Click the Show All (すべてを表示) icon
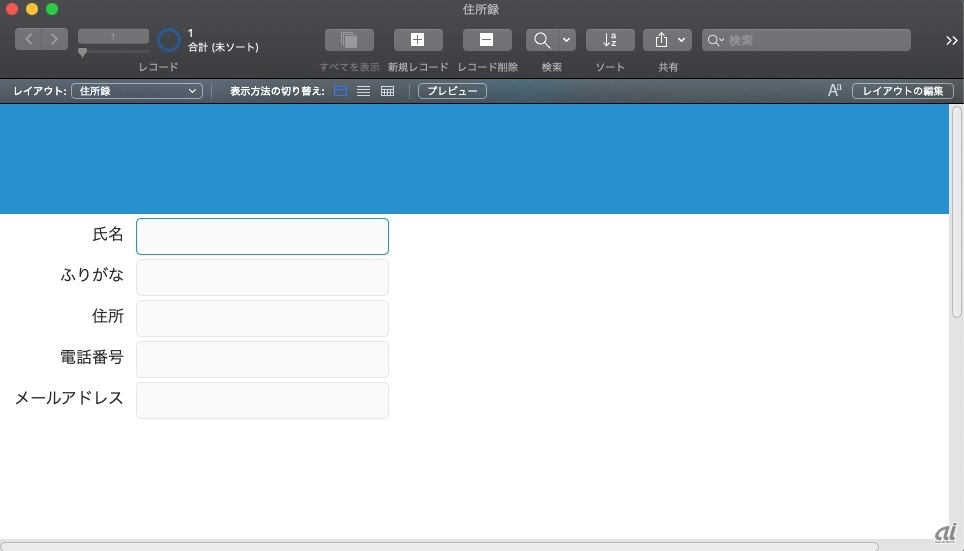The image size is (964, 551). click(349, 40)
